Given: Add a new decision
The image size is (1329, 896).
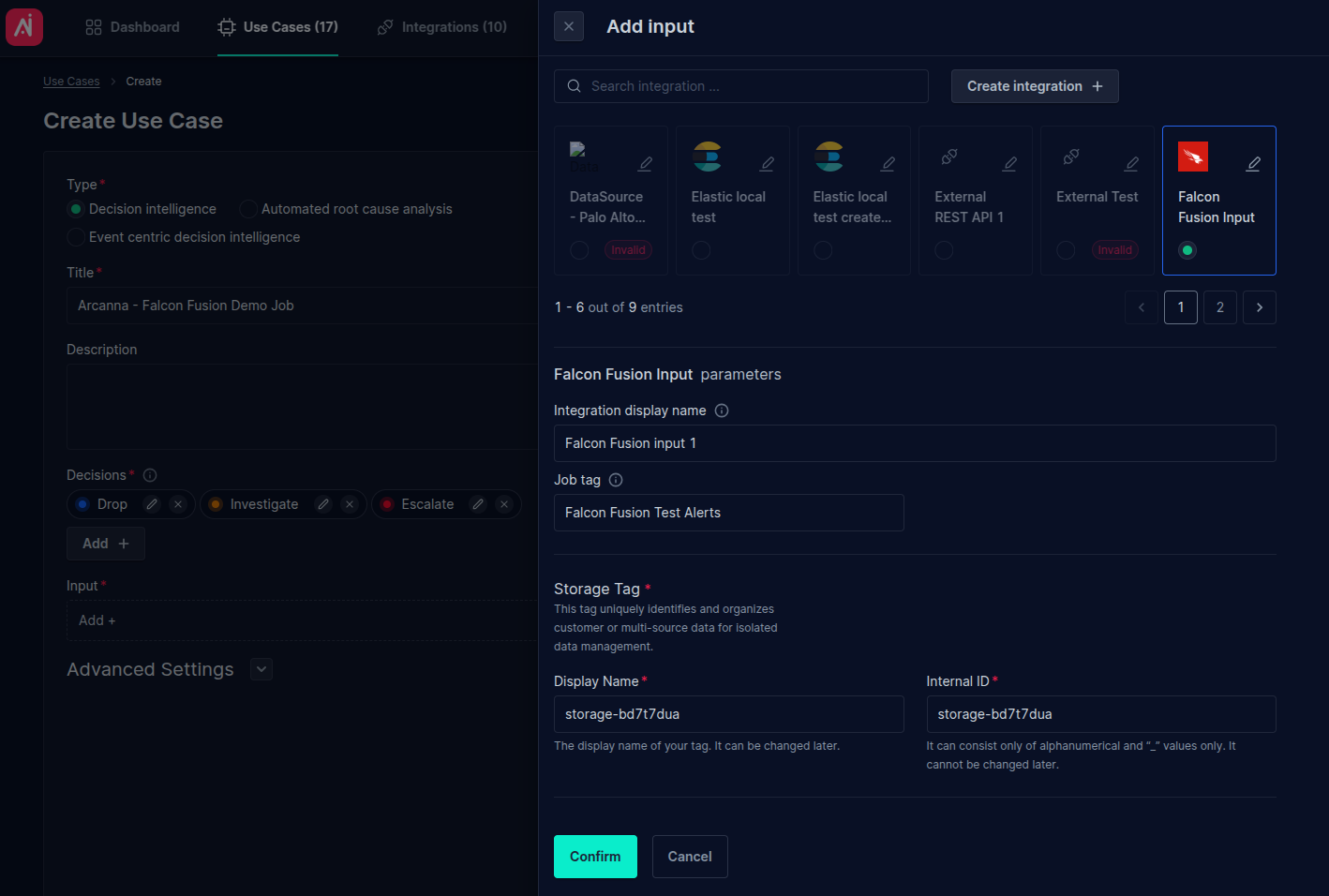Looking at the screenshot, I should pyautogui.click(x=106, y=544).
